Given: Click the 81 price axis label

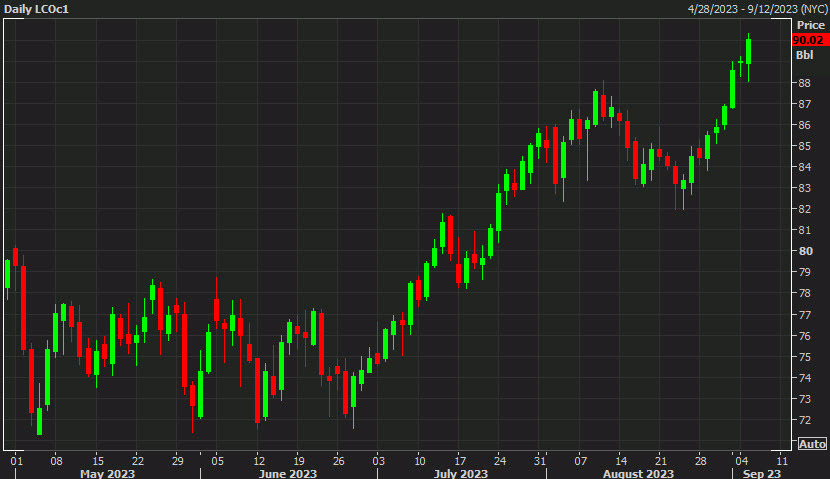Looking at the screenshot, I should pyautogui.click(x=805, y=230).
